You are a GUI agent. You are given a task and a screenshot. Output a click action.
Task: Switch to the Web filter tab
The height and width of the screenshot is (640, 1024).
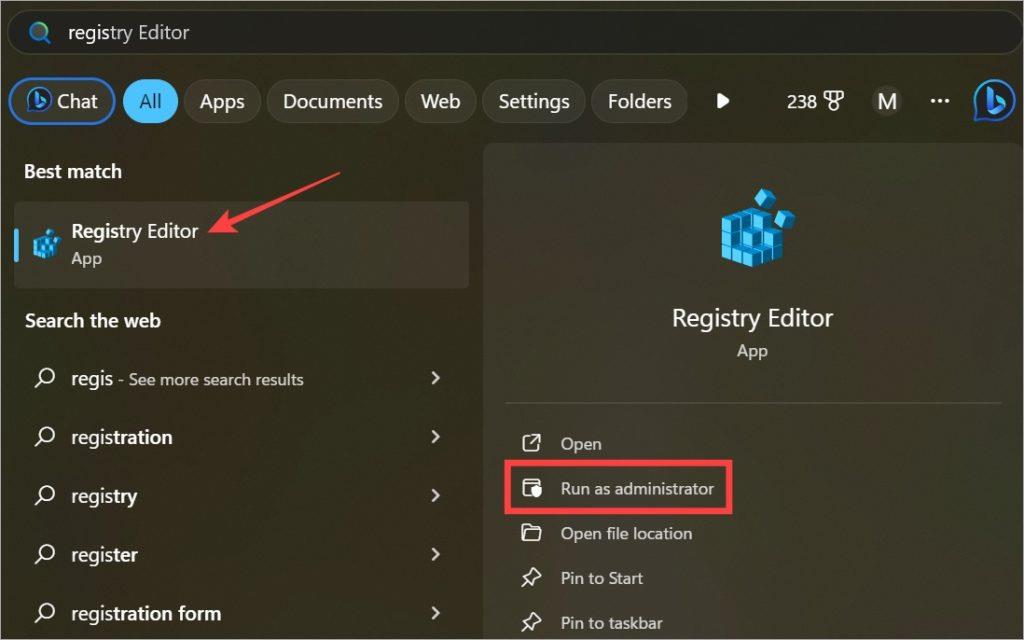tap(440, 101)
